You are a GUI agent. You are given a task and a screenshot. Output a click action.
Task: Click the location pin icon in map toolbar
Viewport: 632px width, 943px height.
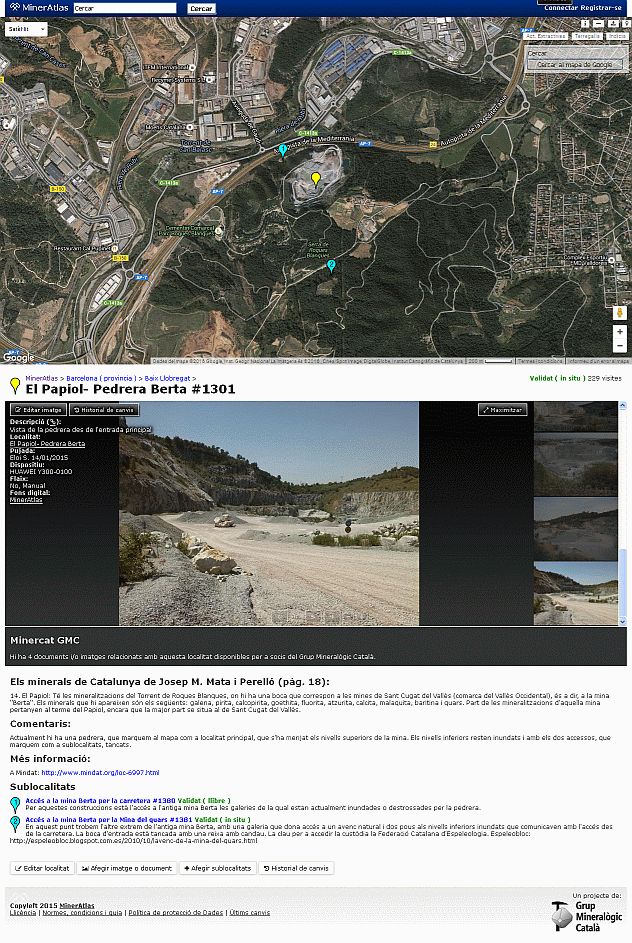click(x=627, y=23)
